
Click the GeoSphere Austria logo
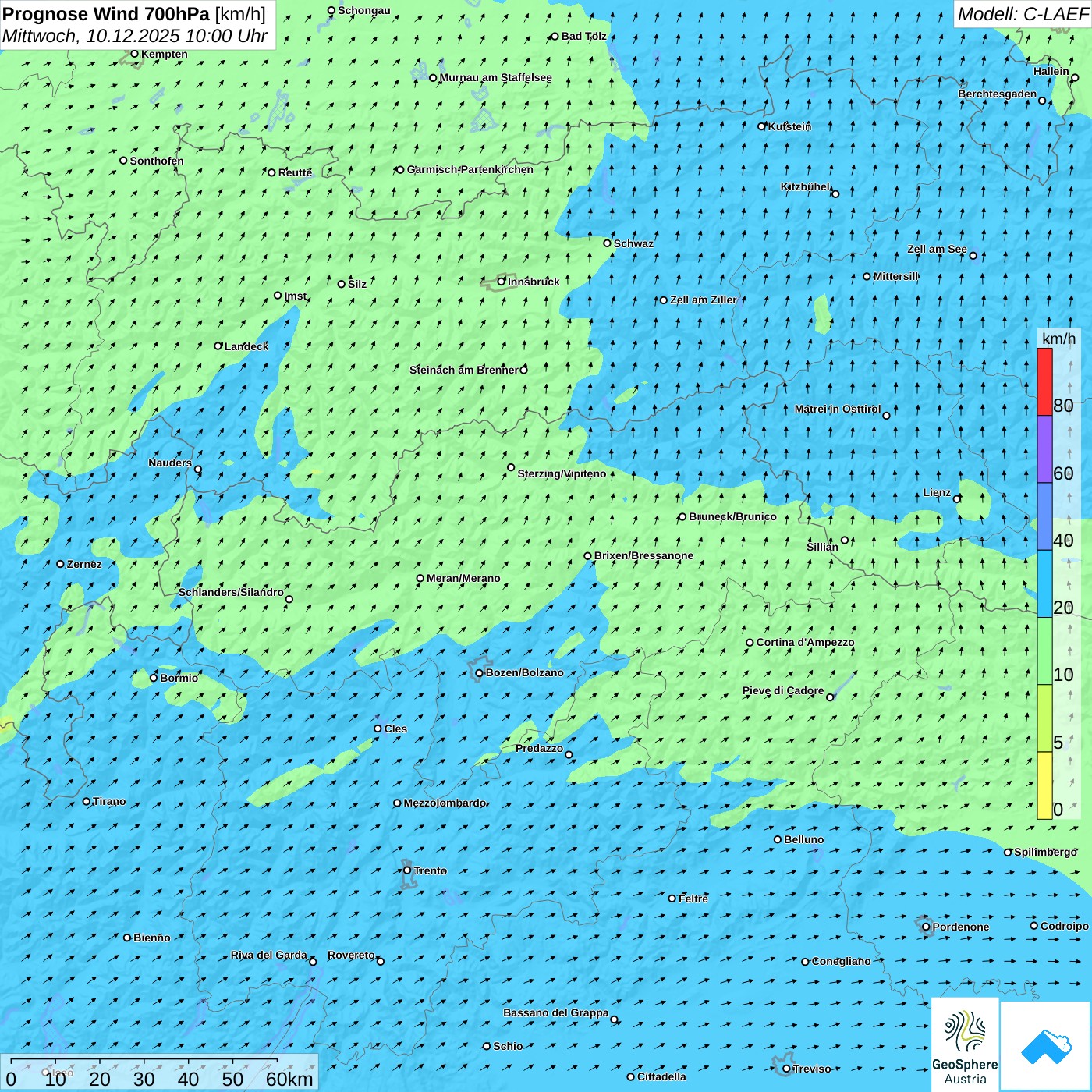click(965, 1045)
